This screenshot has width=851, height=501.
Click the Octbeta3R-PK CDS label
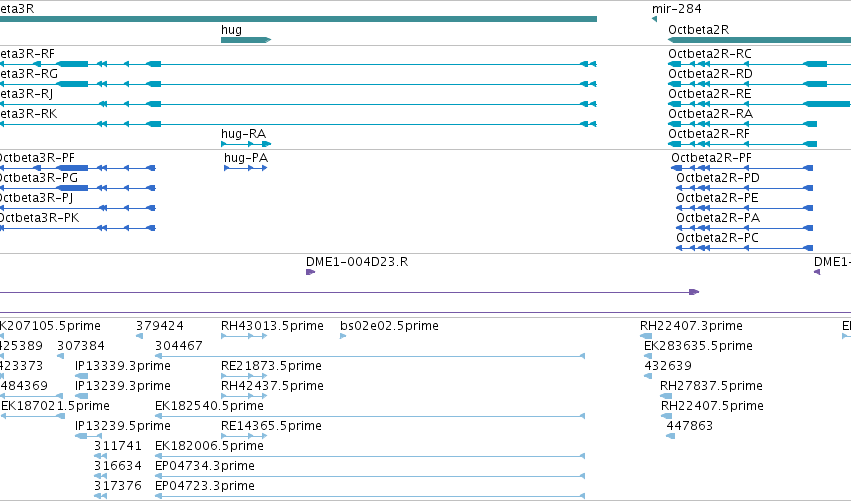39,218
